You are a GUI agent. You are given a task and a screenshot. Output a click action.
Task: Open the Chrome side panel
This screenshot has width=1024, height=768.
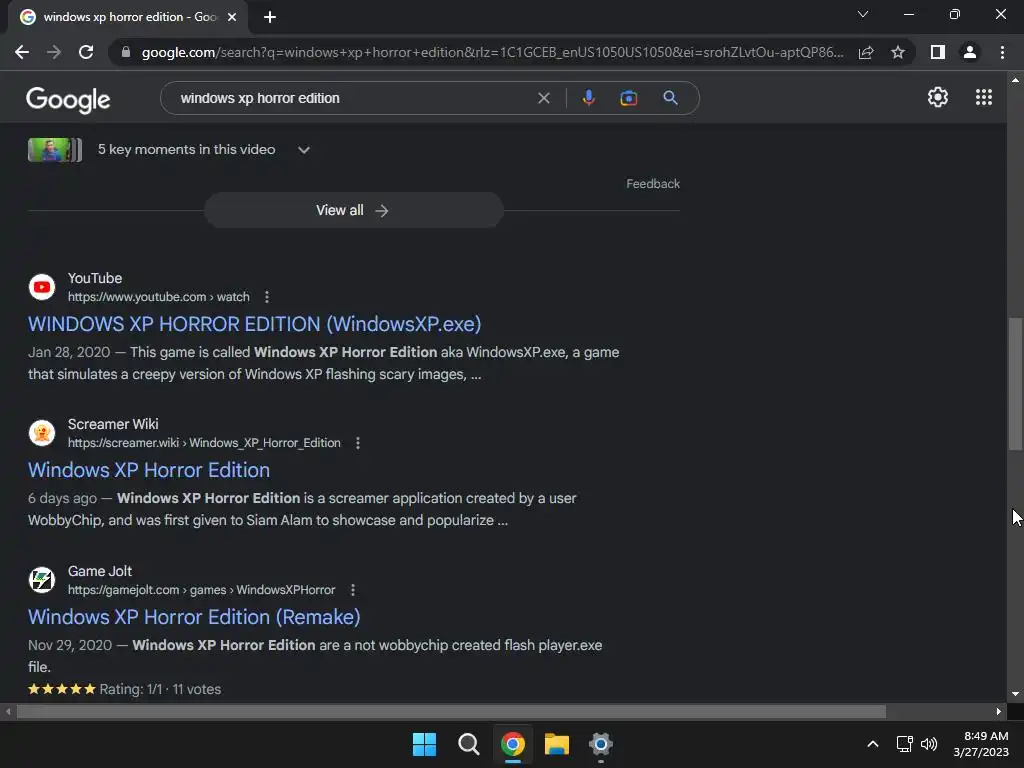(x=938, y=52)
